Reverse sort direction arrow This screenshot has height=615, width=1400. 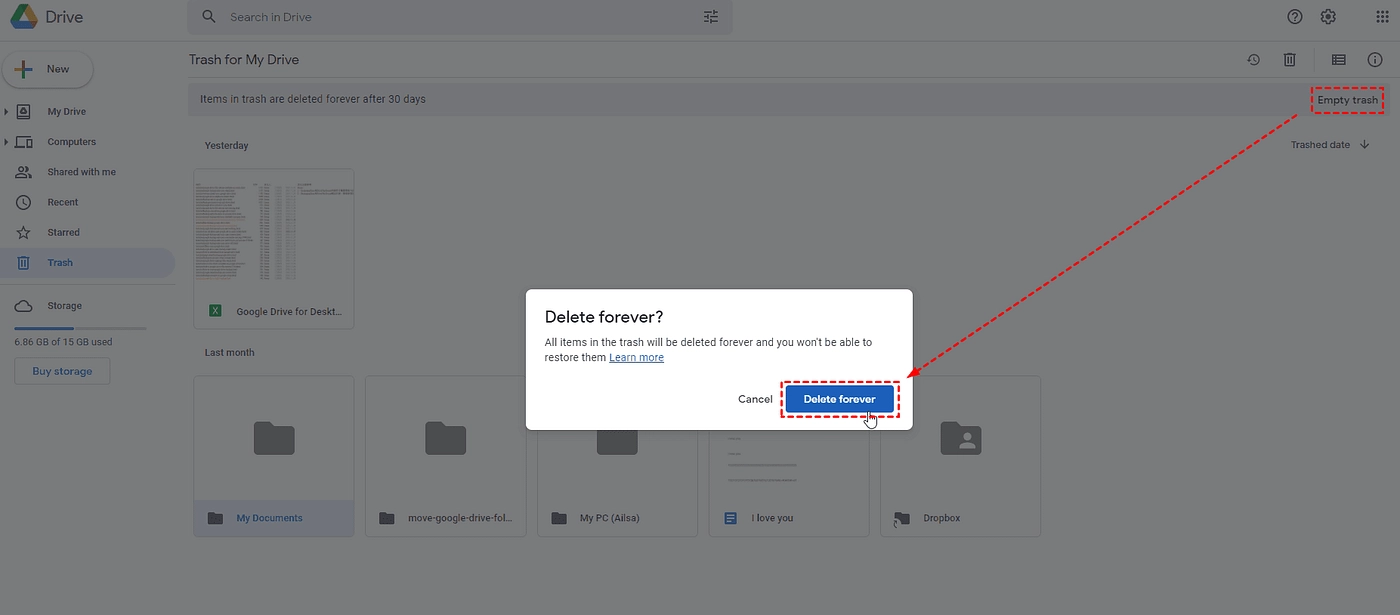1365,145
